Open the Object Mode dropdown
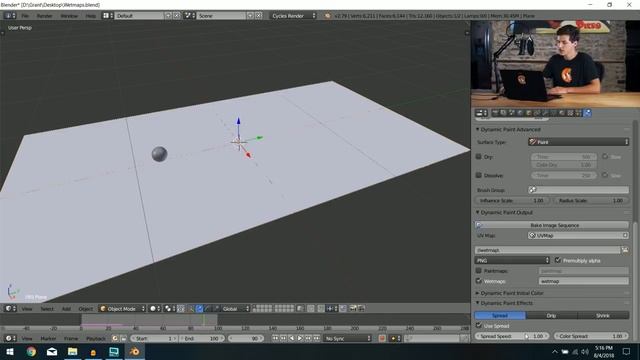The height and width of the screenshot is (360, 640). point(122,309)
